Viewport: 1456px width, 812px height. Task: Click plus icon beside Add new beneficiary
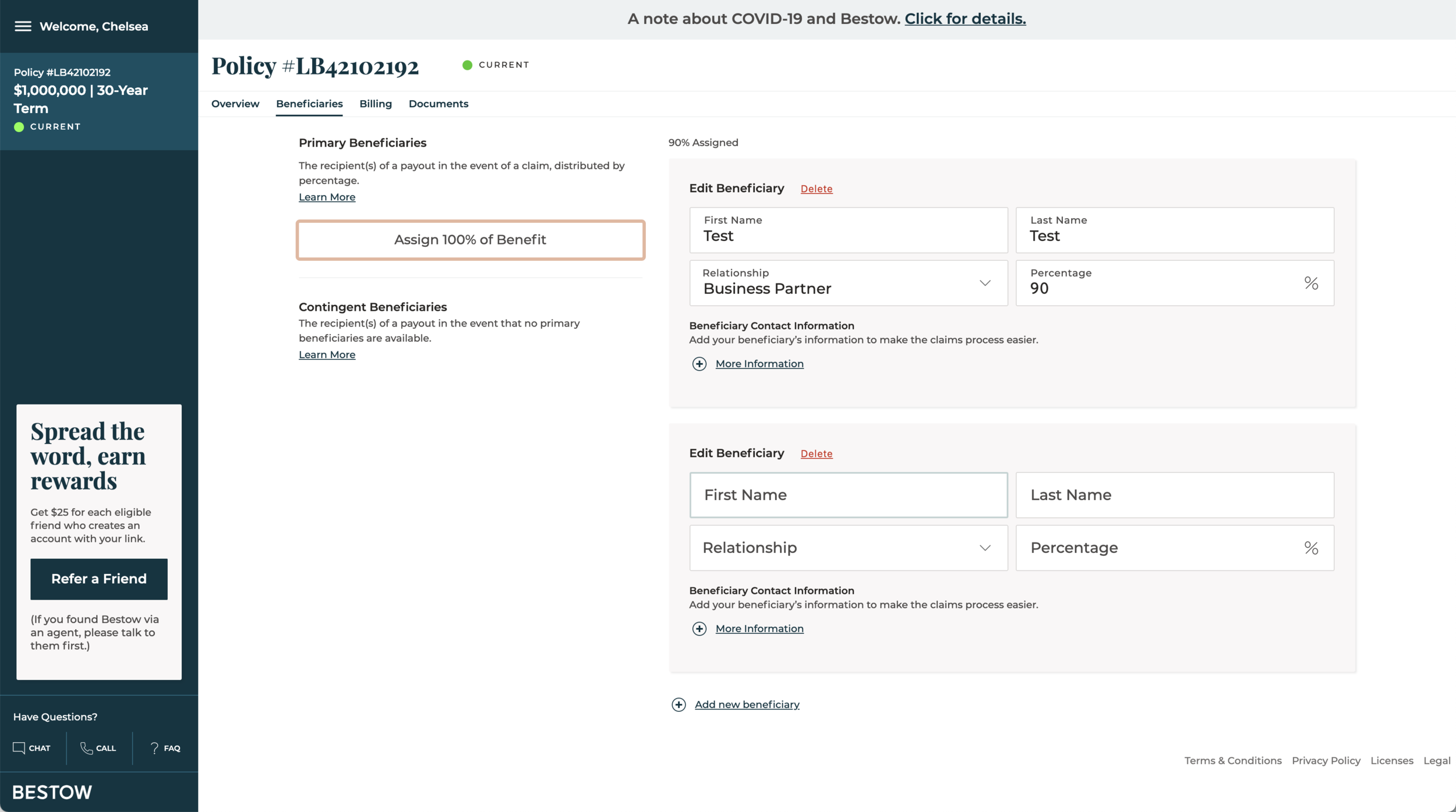[x=678, y=705]
